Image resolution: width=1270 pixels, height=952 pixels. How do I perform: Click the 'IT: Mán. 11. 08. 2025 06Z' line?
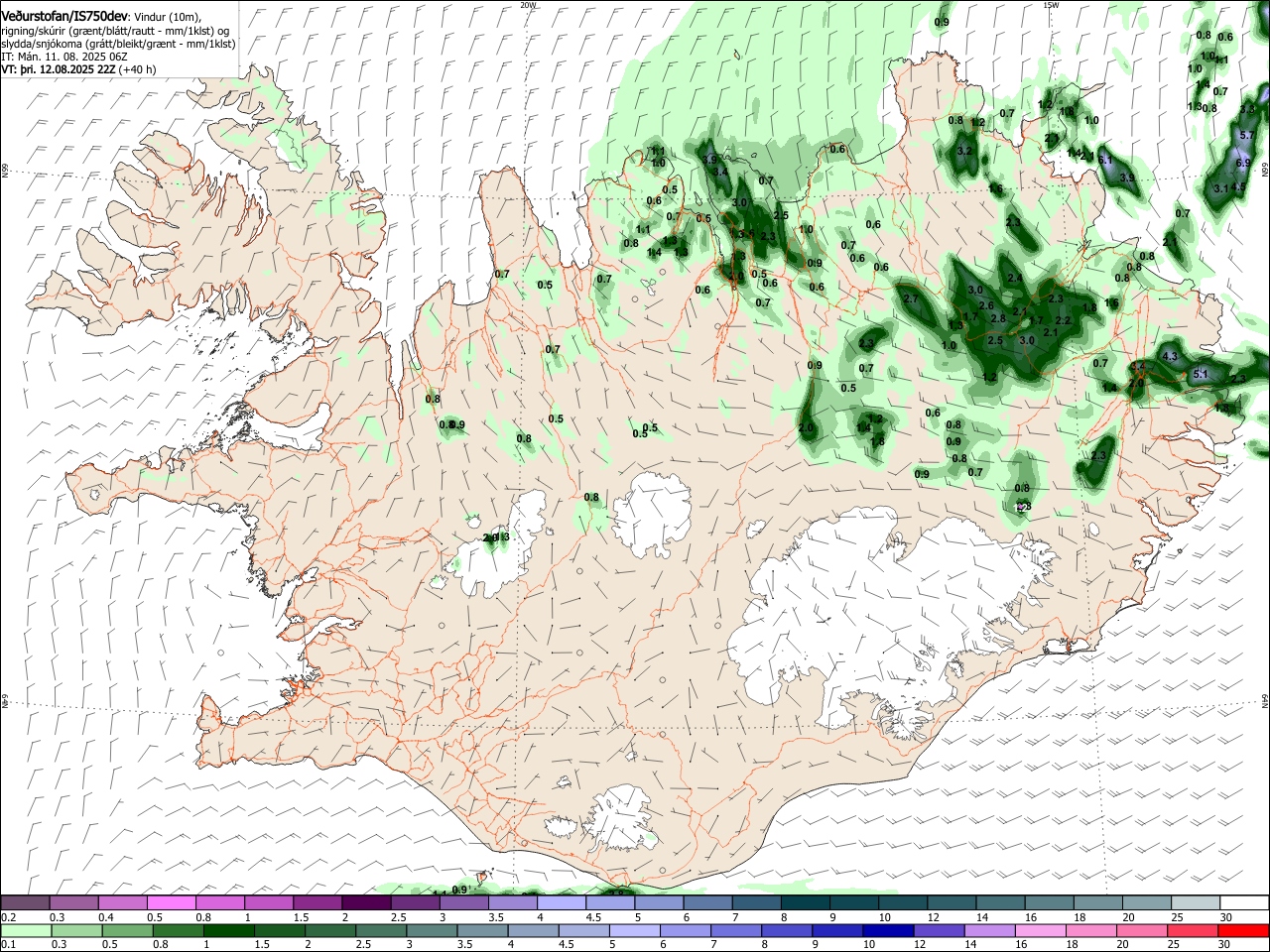coord(63,57)
